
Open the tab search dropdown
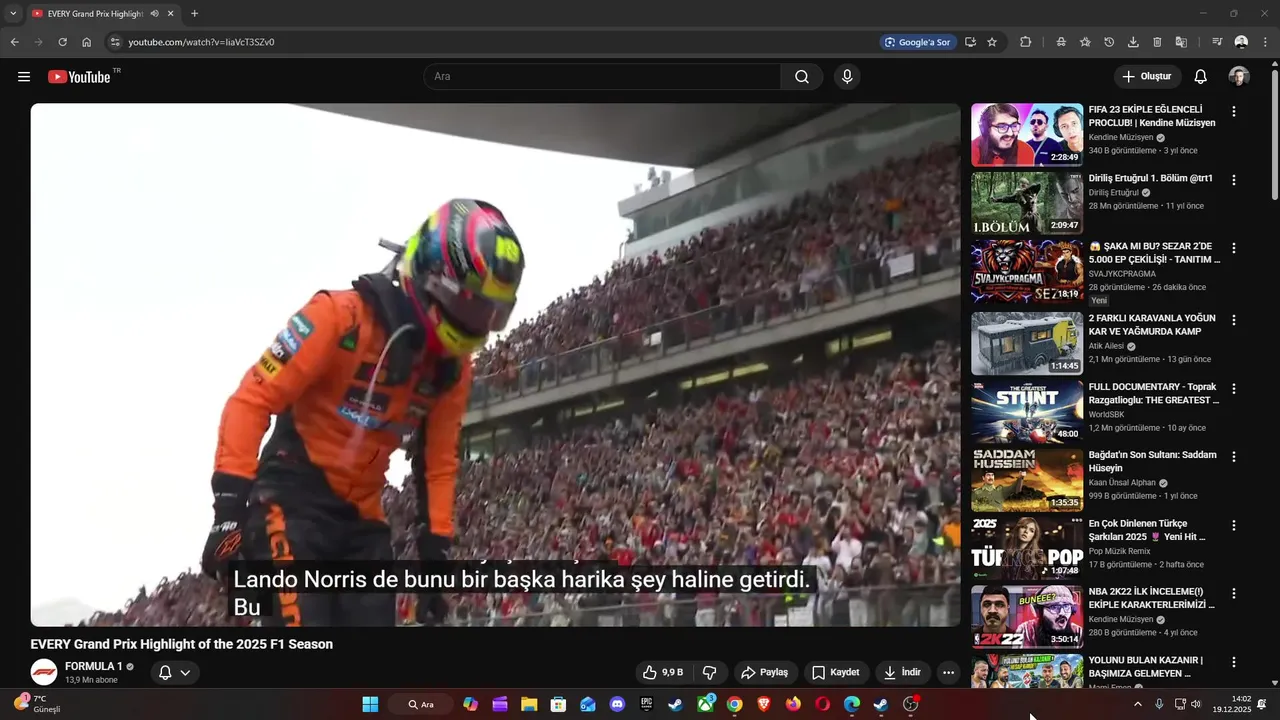tap(12, 14)
